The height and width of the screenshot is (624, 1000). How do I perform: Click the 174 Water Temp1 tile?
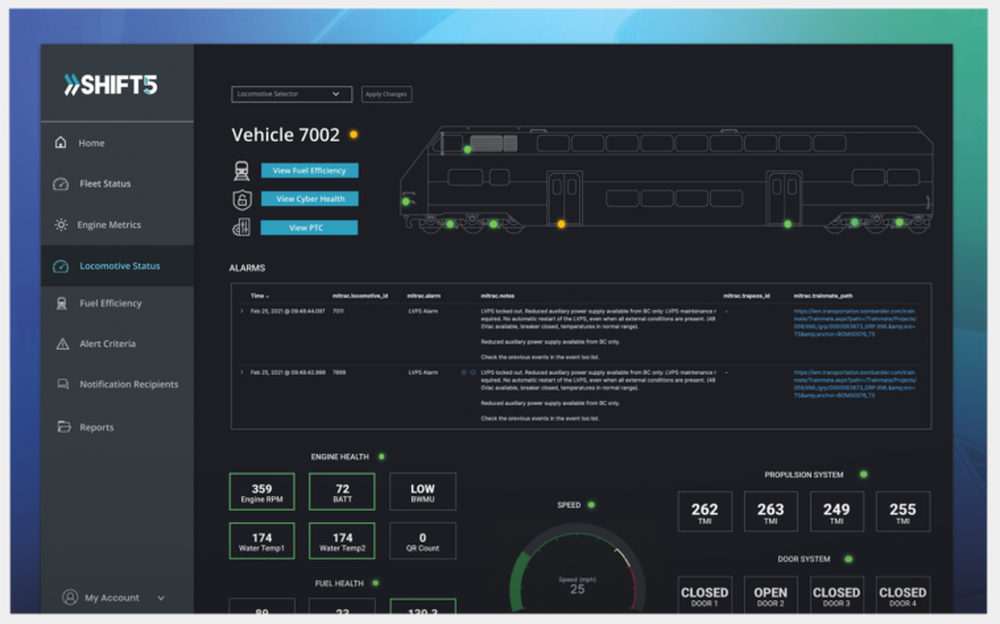[261, 541]
